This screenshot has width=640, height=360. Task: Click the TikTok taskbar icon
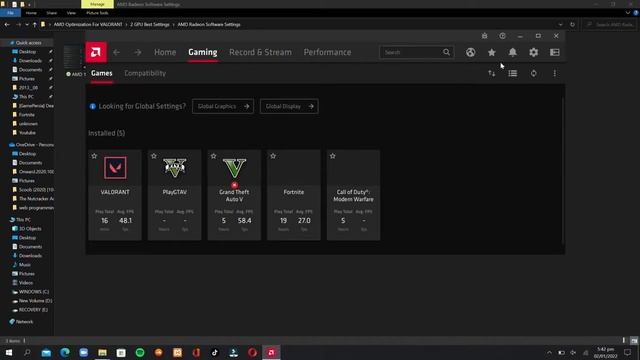[215, 353]
